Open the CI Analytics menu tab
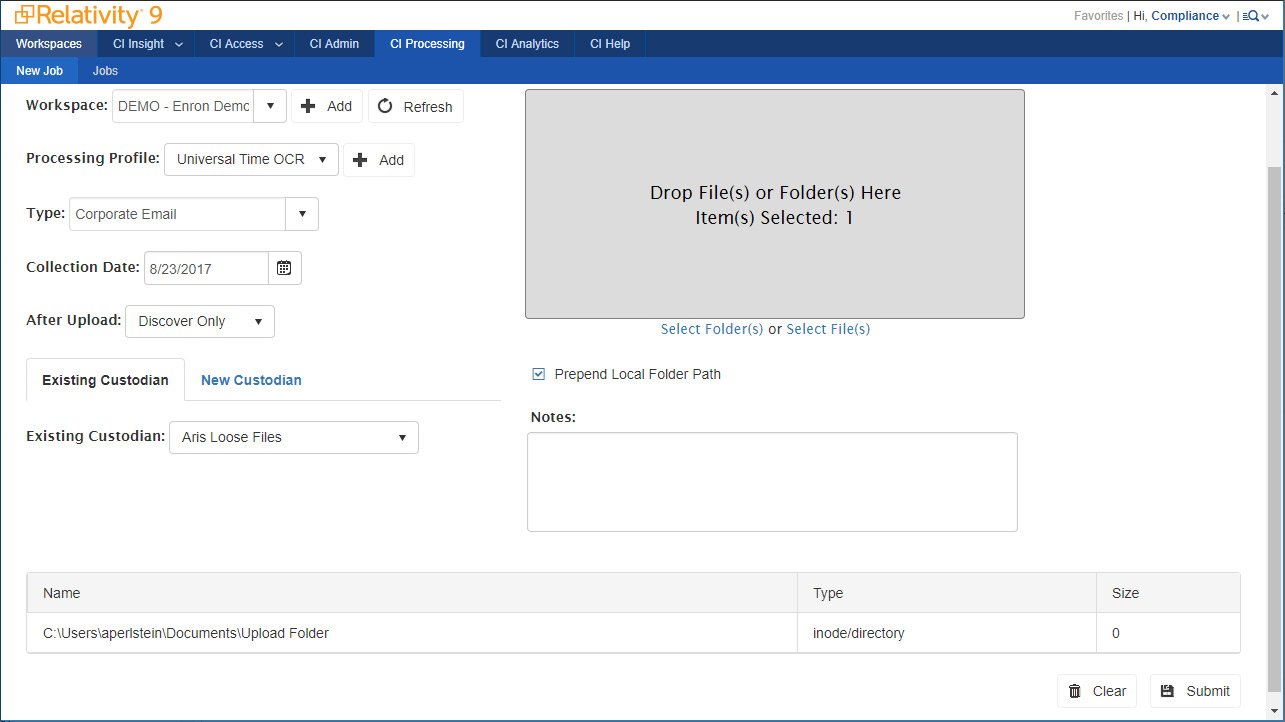Image resolution: width=1285 pixels, height=722 pixels. pyautogui.click(x=527, y=44)
